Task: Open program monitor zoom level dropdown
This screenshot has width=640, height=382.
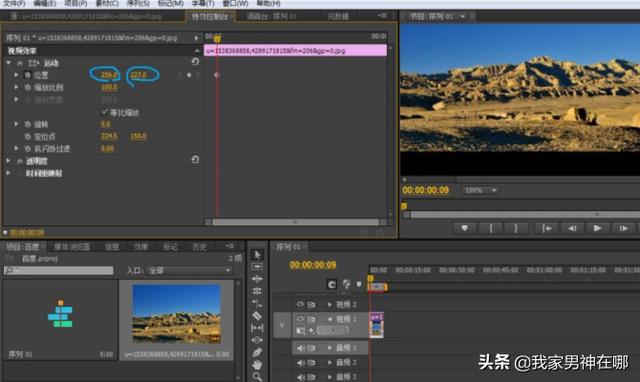Action: pyautogui.click(x=480, y=190)
